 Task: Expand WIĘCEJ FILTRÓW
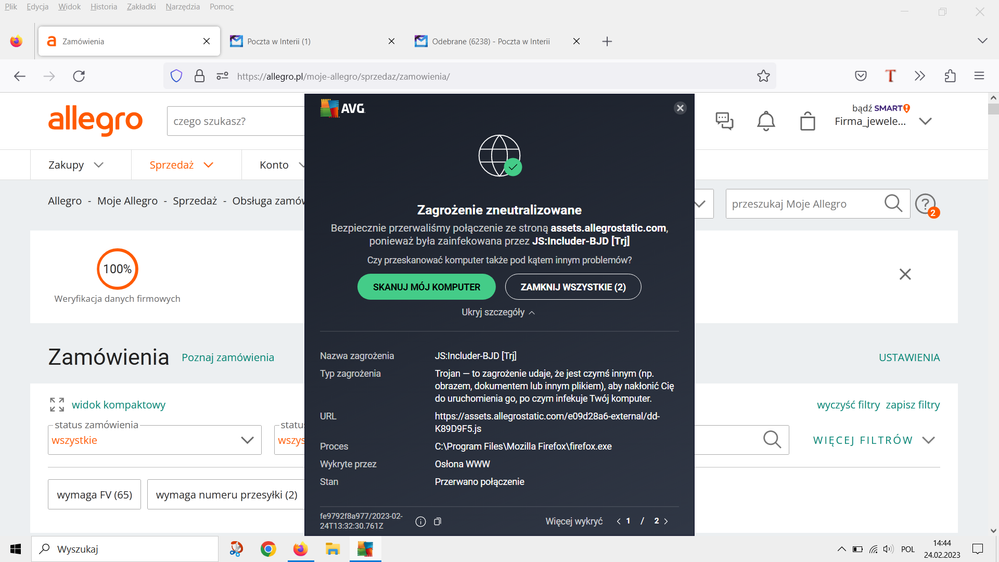click(873, 440)
